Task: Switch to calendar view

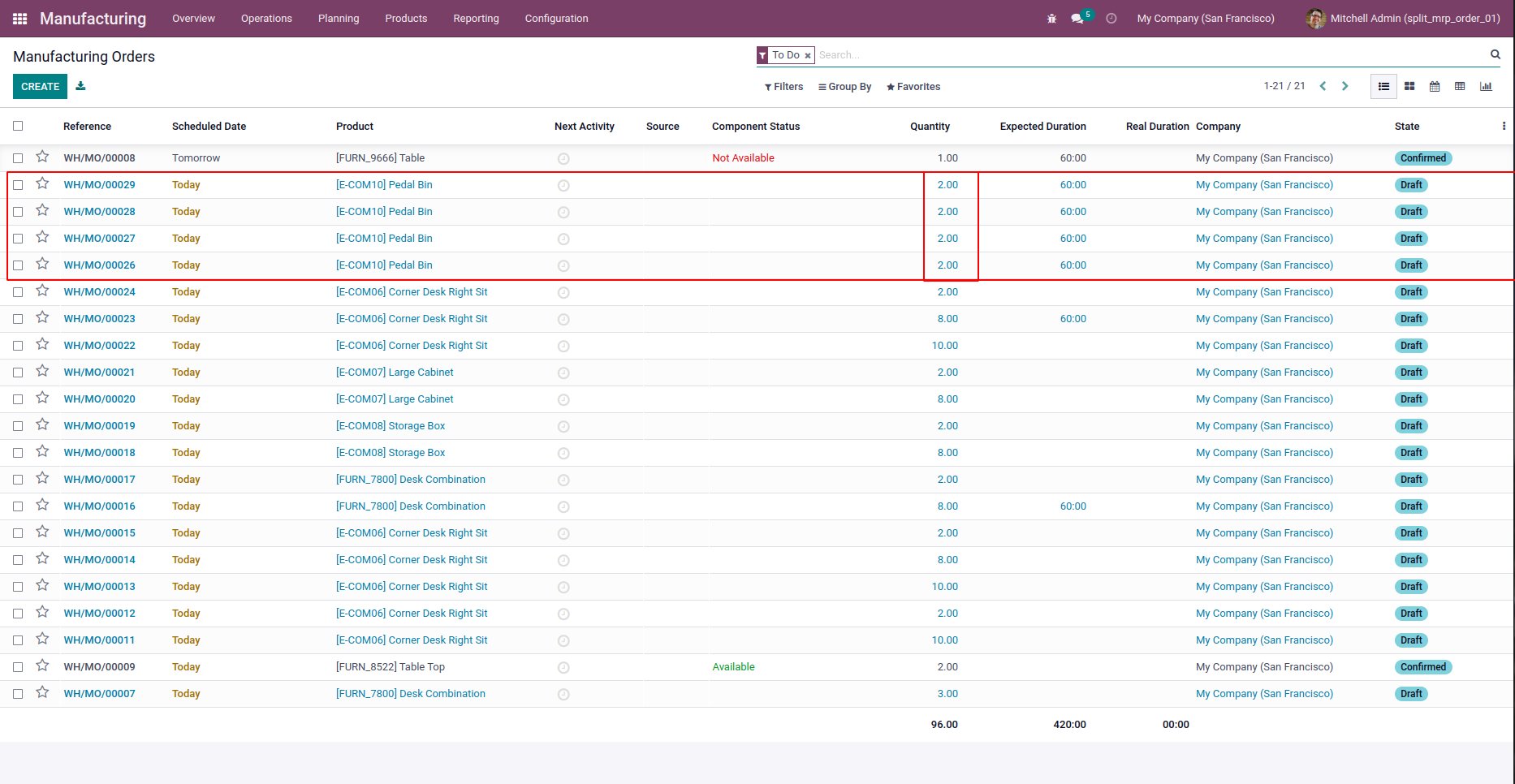Action: coord(1435,87)
